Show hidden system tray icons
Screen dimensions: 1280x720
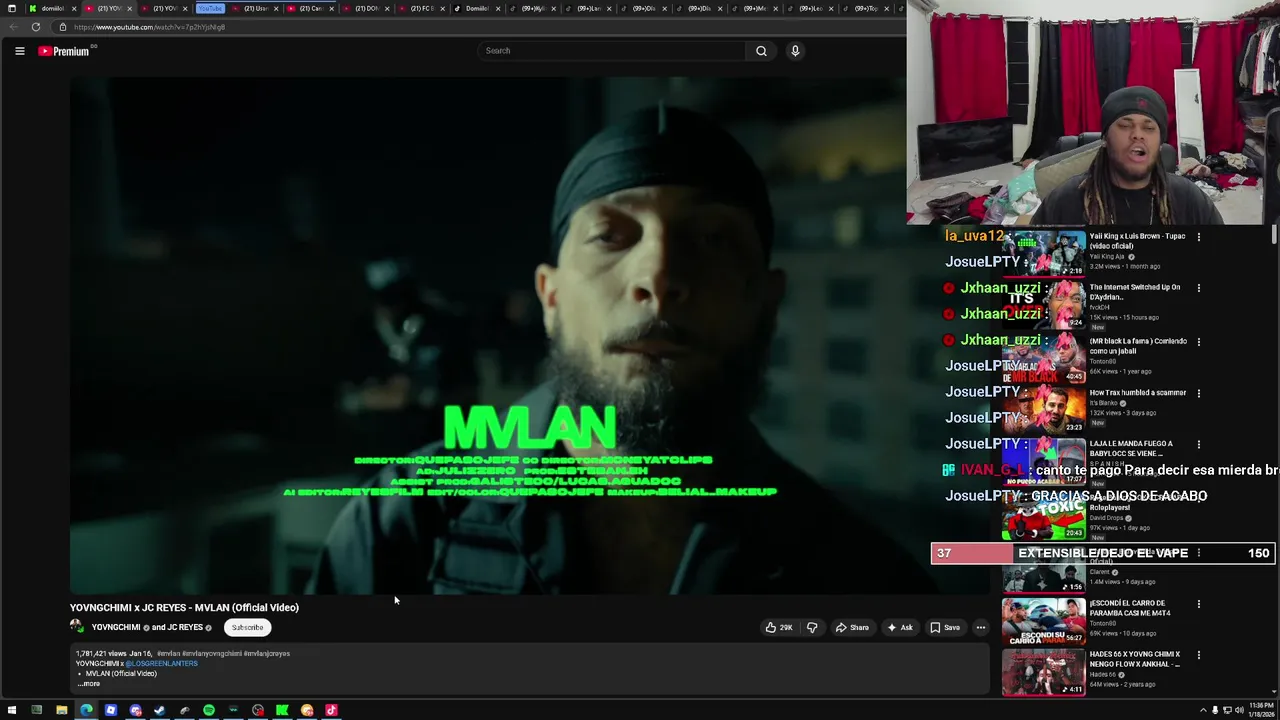click(x=1203, y=711)
